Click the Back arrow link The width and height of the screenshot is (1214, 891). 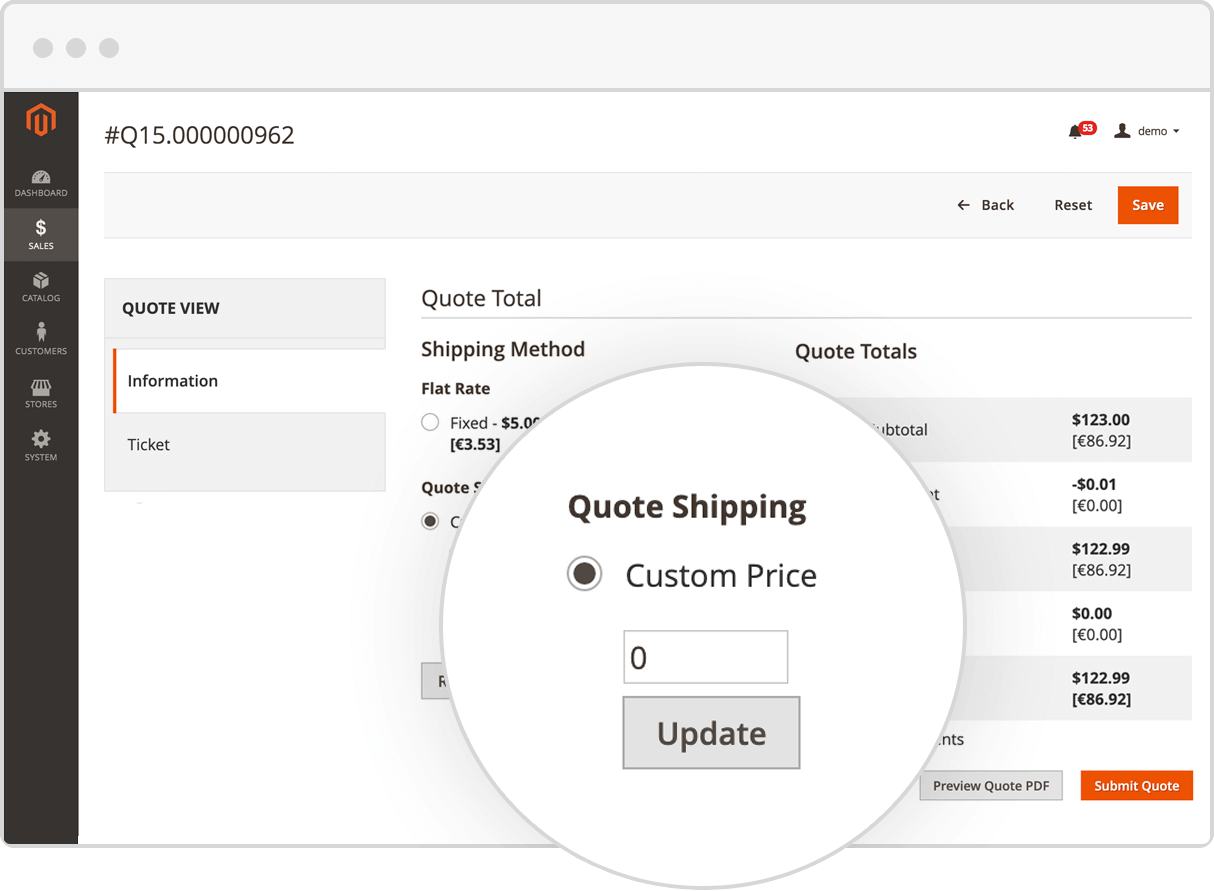click(x=985, y=205)
